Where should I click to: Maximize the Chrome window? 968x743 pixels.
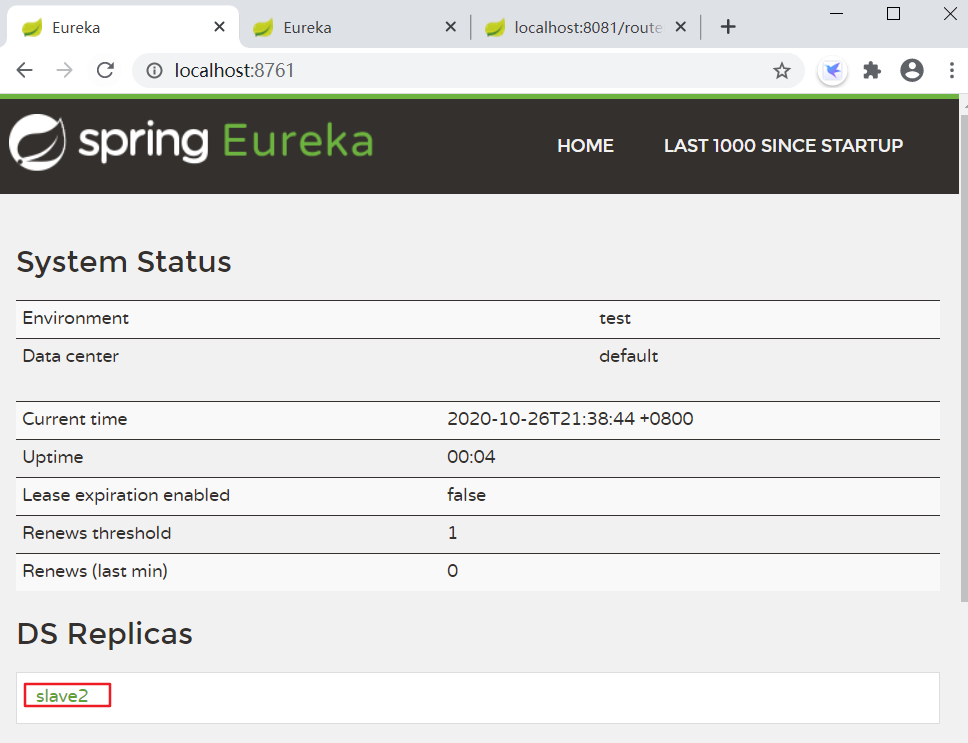pyautogui.click(x=893, y=14)
